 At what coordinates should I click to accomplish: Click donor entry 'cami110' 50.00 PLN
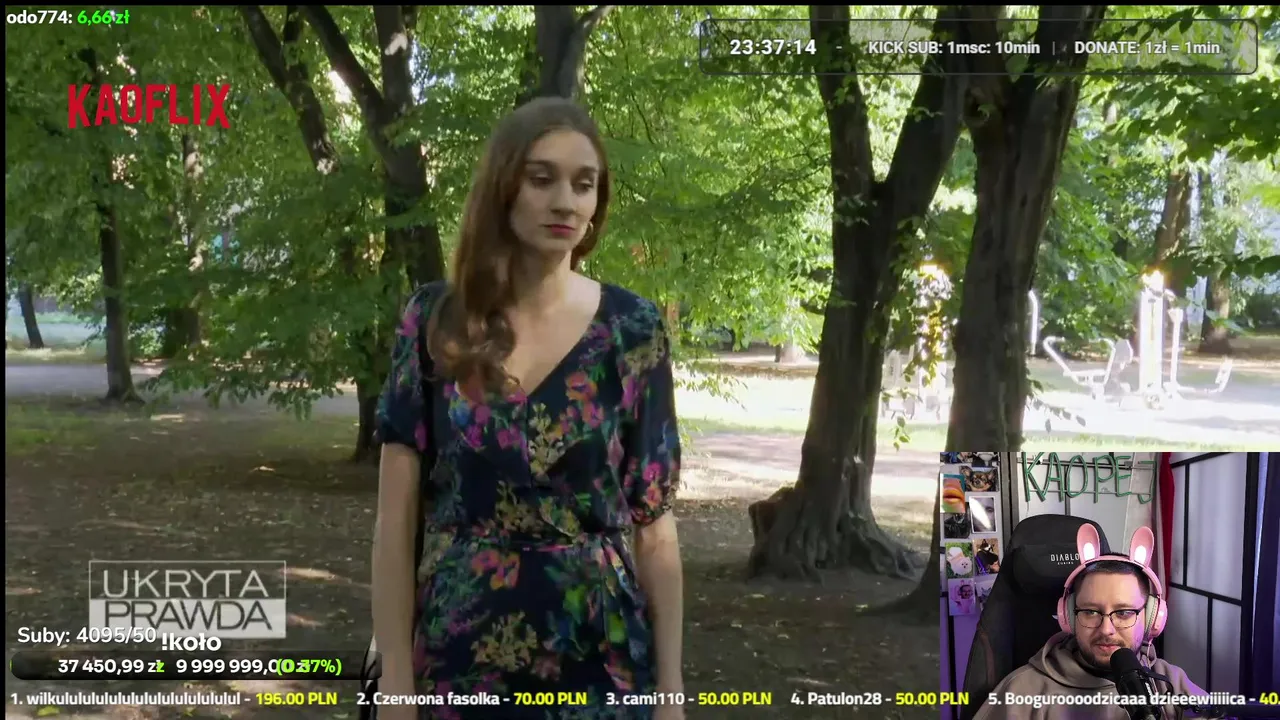pos(688,699)
